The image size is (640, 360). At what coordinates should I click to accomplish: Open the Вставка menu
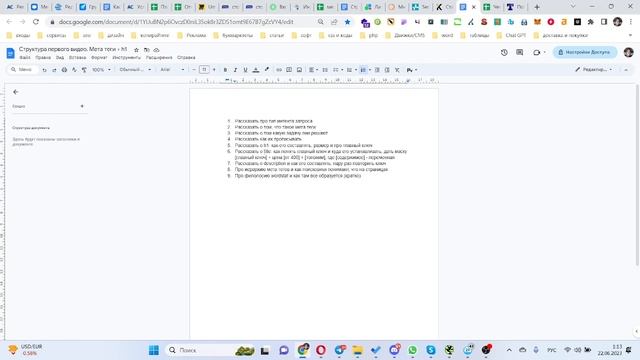[x=78, y=58]
